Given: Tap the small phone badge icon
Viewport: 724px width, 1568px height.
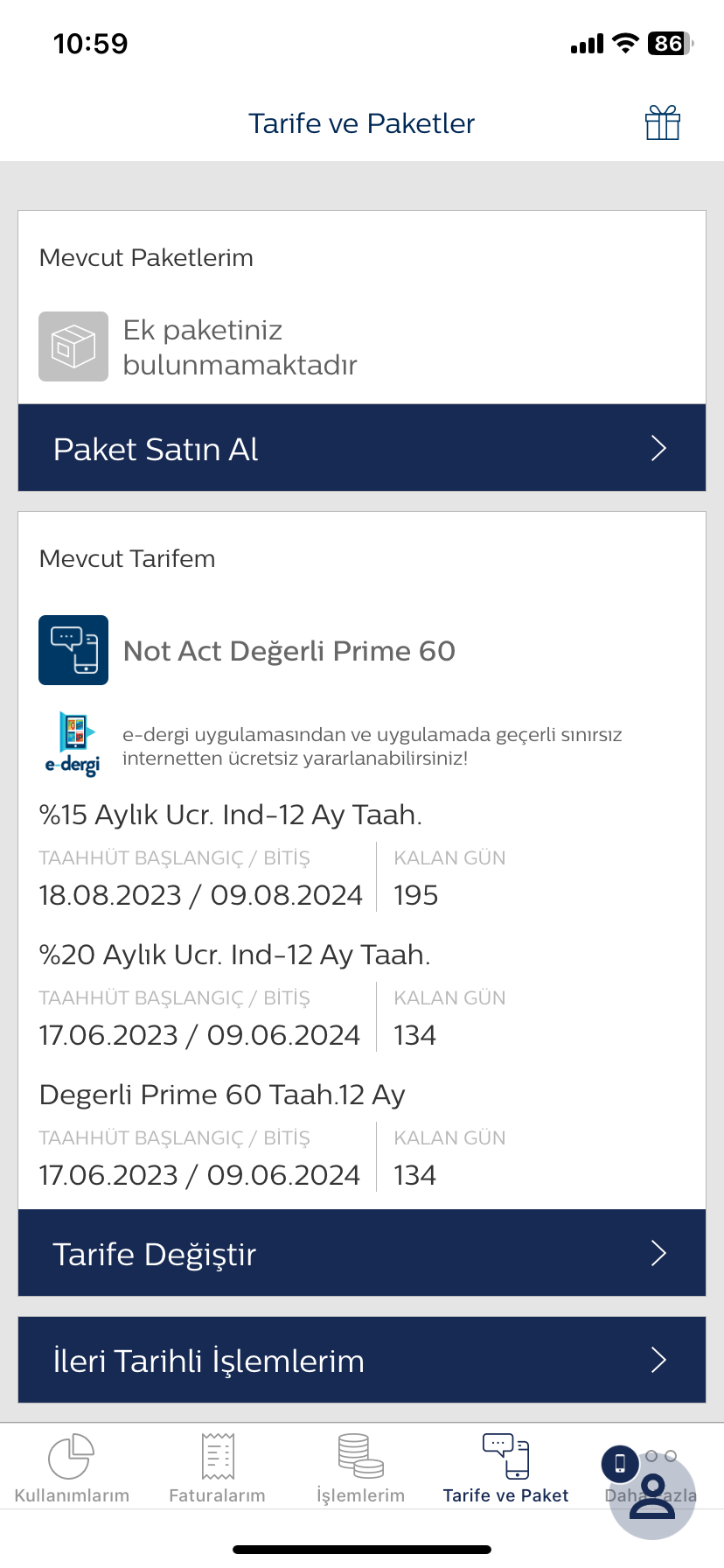Looking at the screenshot, I should coord(620,1464).
